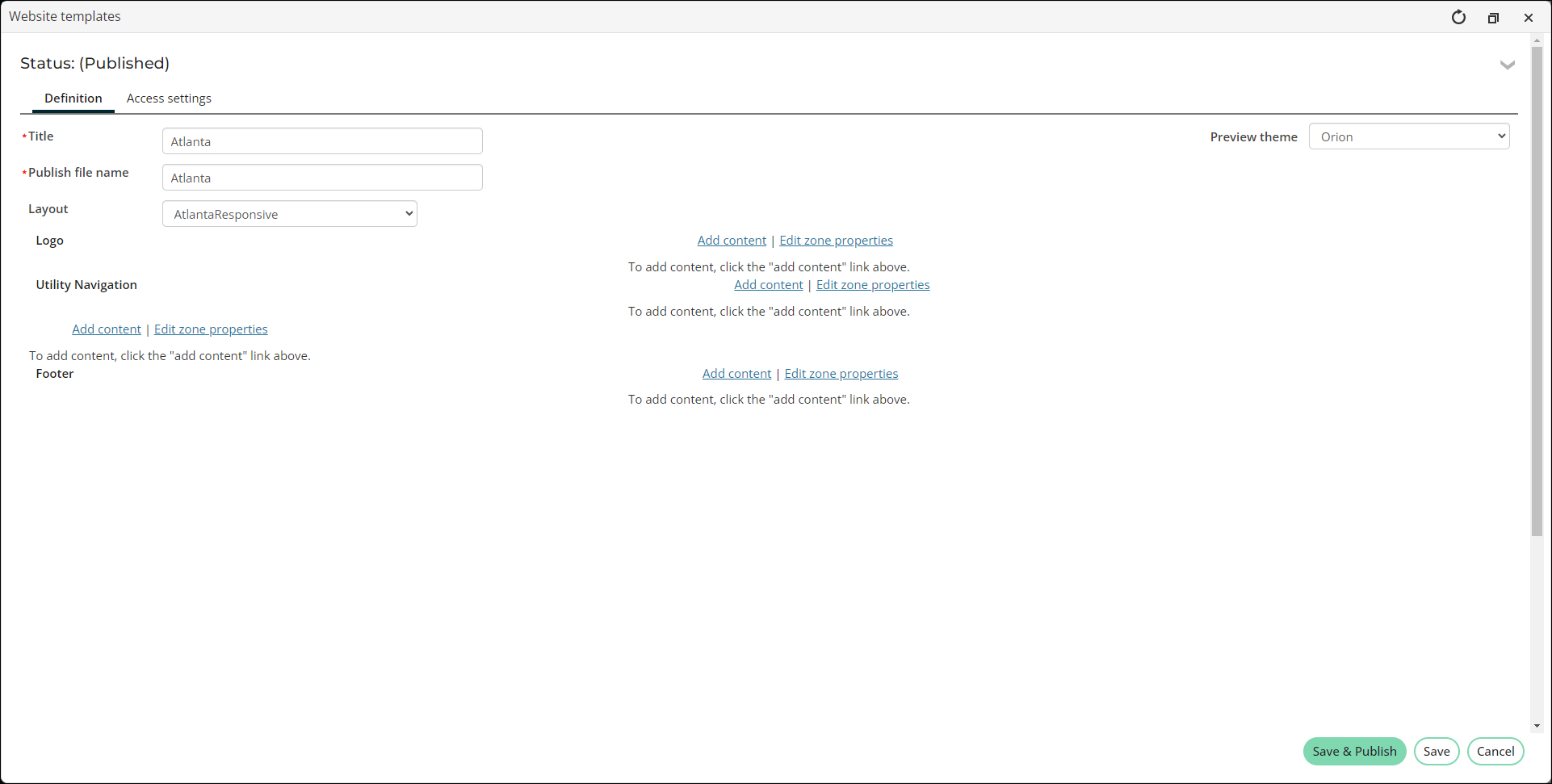Close the Website templates dialog

[1529, 18]
